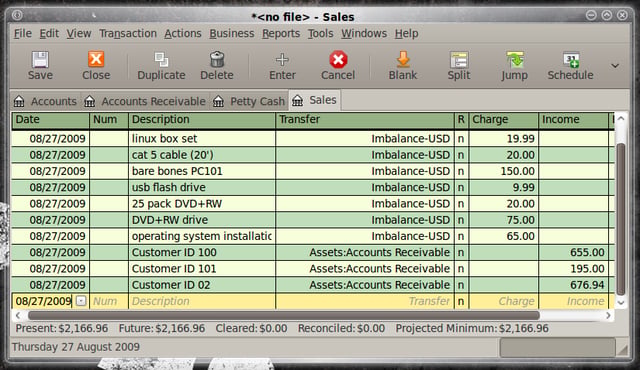Click the horizontal scroll left arrow
The image size is (640, 370).
click(x=18, y=315)
